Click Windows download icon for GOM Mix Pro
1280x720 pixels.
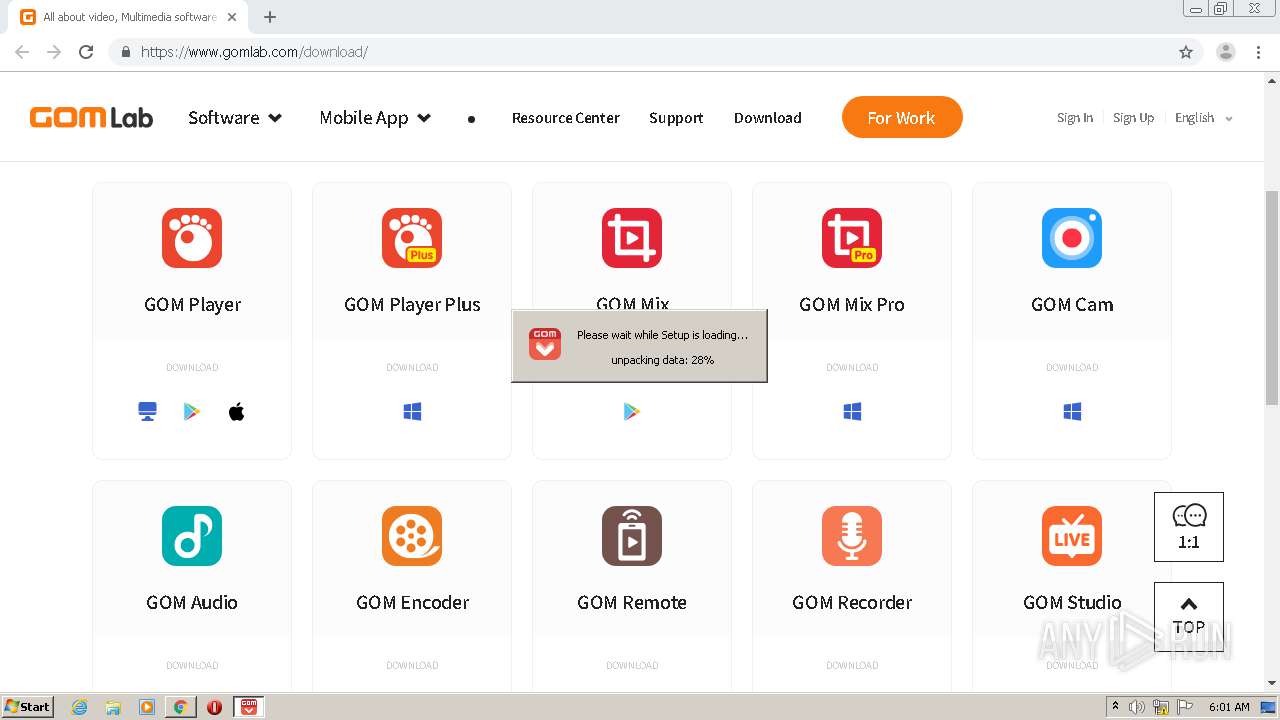point(852,412)
